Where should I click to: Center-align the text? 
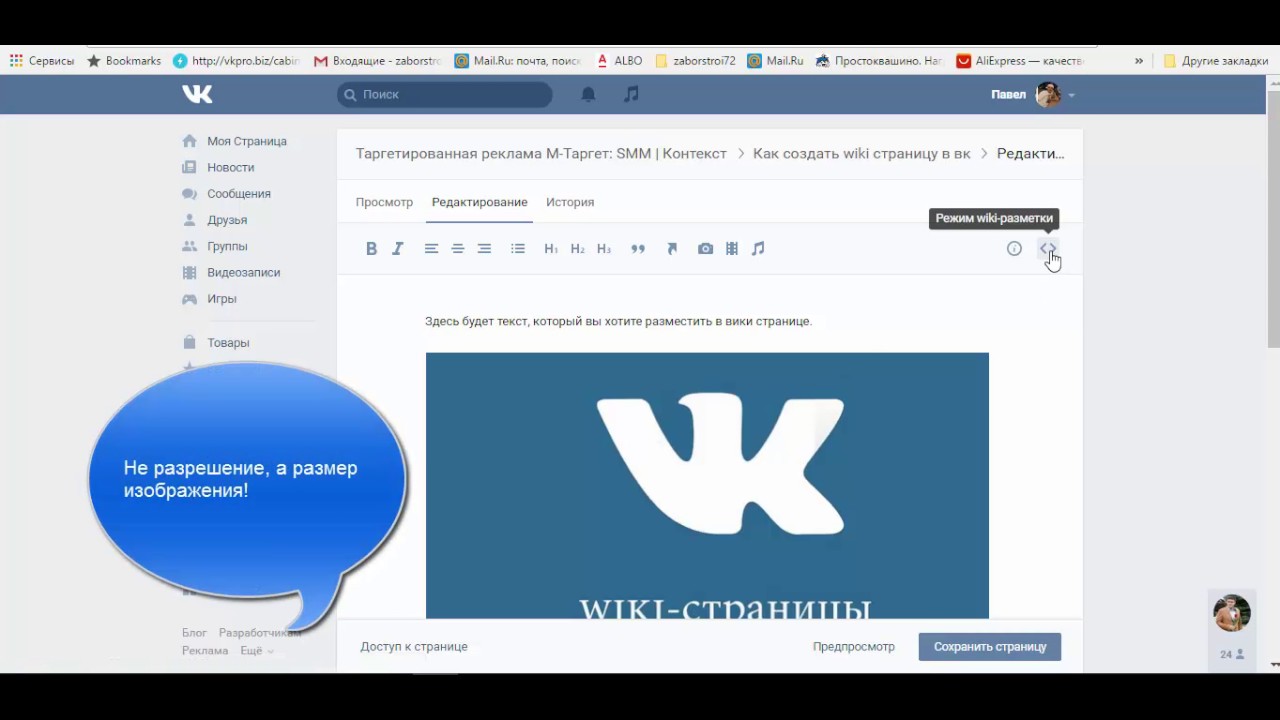458,249
